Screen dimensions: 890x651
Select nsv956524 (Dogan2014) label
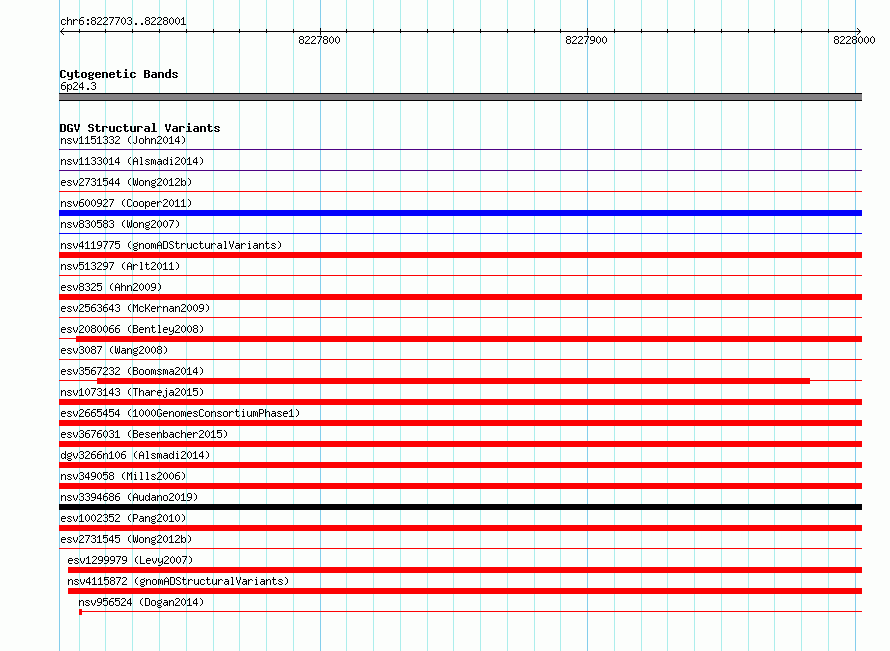point(141,602)
